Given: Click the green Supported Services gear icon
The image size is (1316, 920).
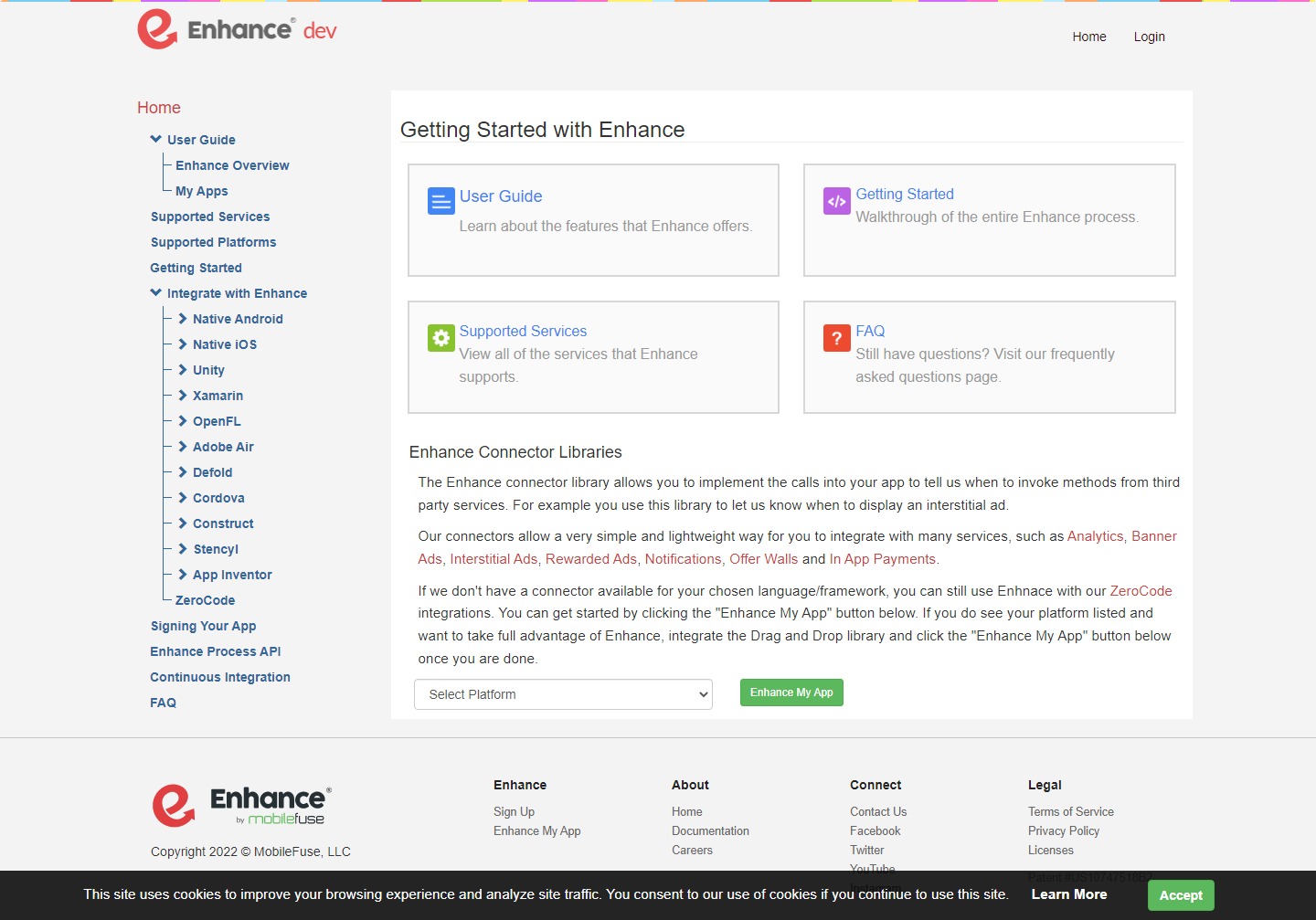Looking at the screenshot, I should (x=440, y=338).
